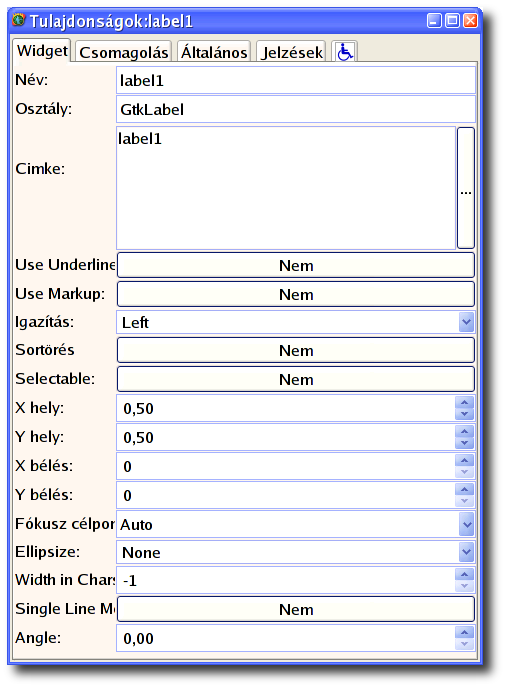Increase Width in Chars with up arrow
The width and height of the screenshot is (506, 688).
click(464, 574)
